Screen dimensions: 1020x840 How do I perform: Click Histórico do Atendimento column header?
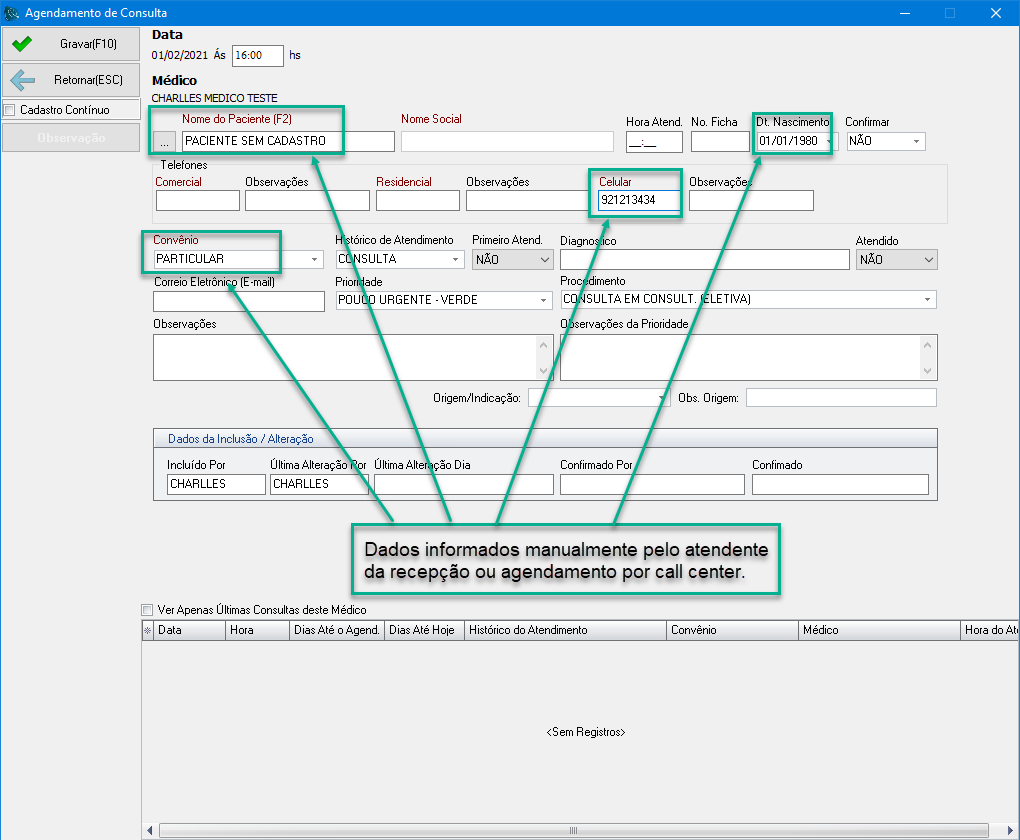(565, 630)
